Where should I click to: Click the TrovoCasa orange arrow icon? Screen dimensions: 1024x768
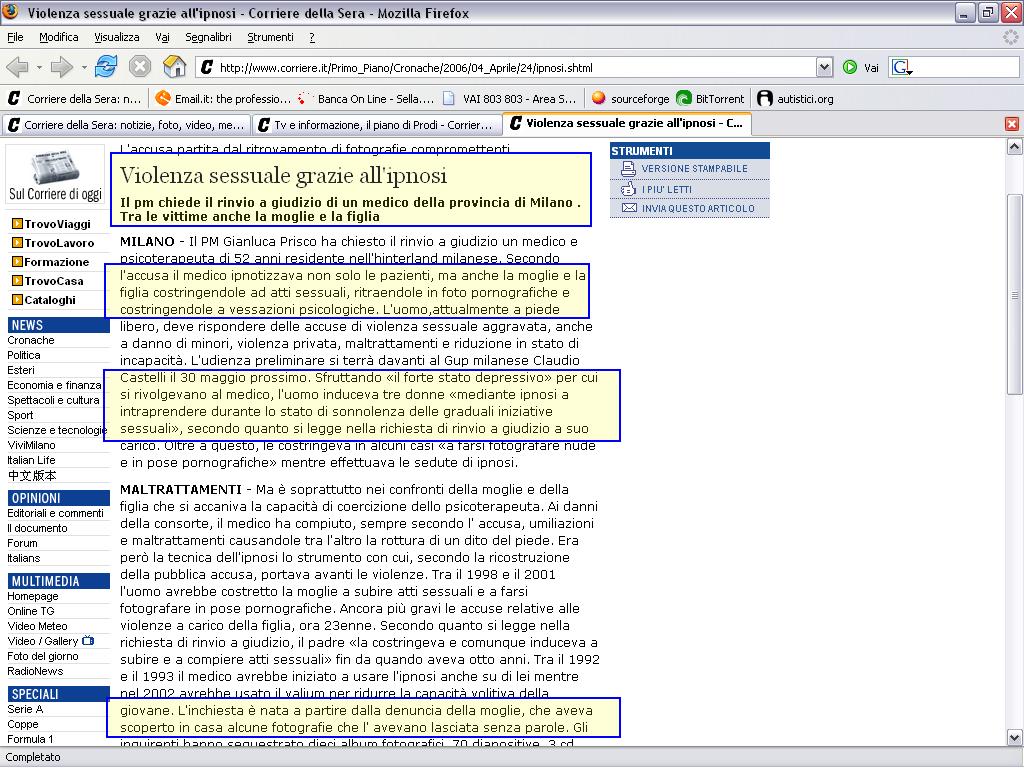click(x=18, y=281)
